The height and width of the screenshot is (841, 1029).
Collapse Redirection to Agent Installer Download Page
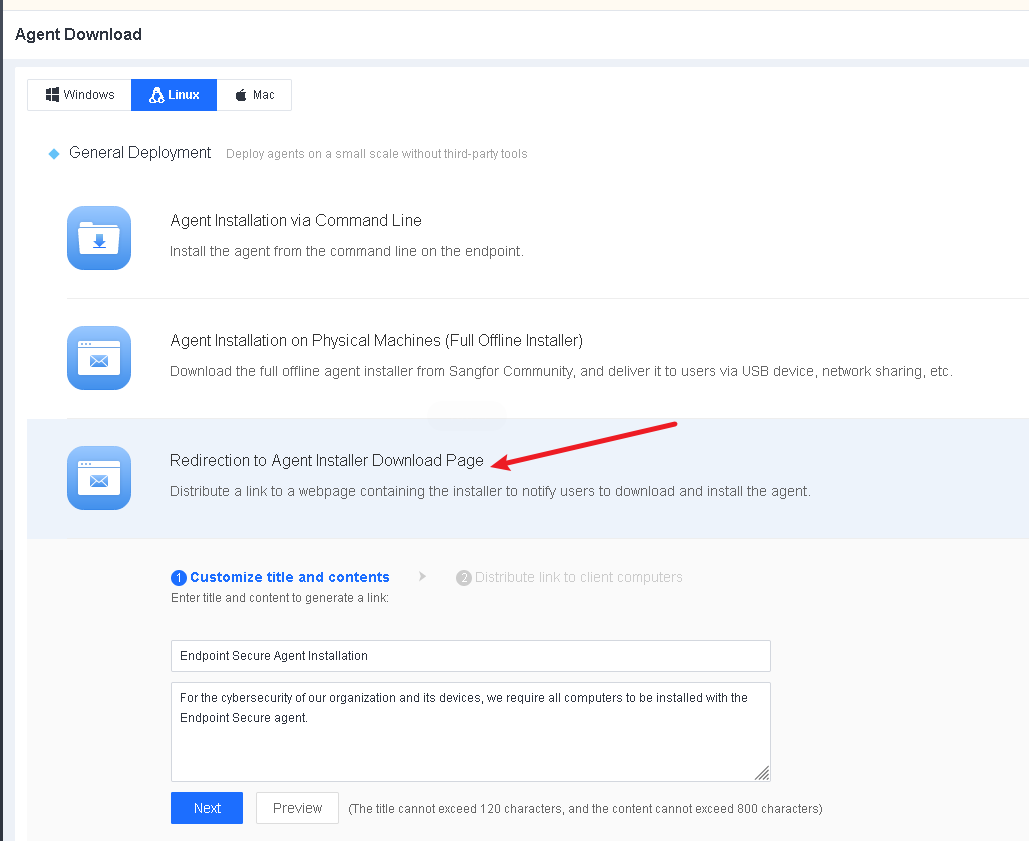(x=326, y=461)
